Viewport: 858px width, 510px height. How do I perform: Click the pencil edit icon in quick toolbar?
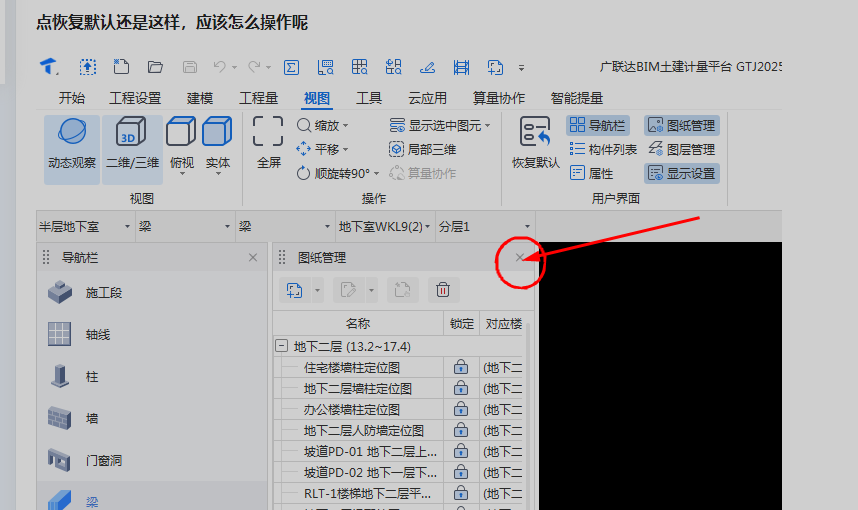click(427, 67)
